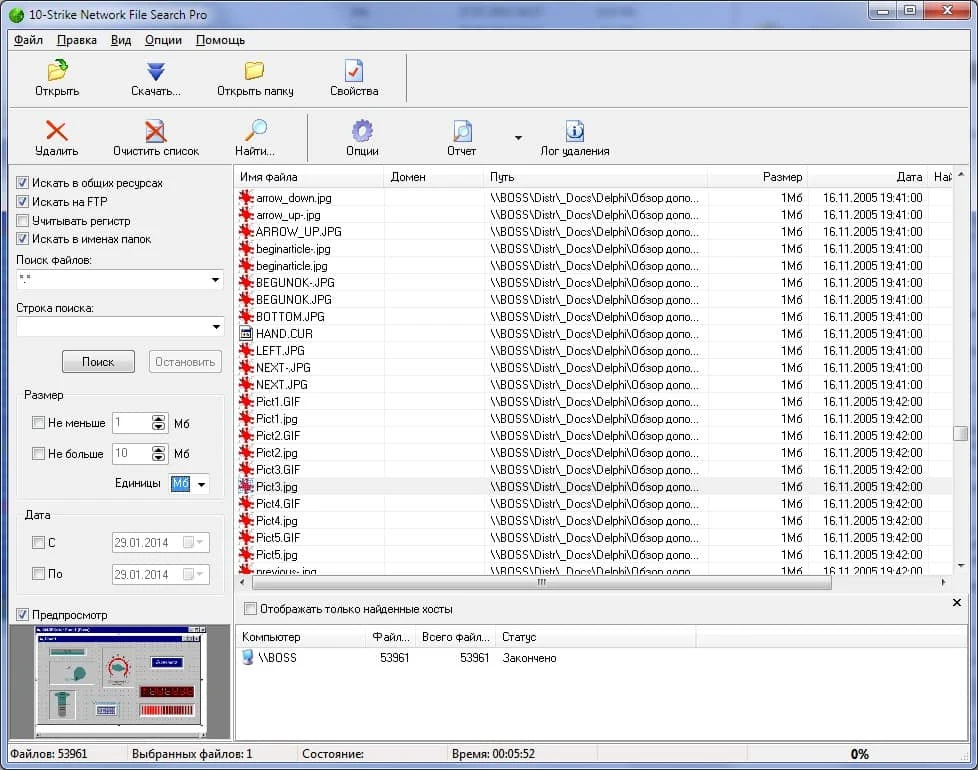Image resolution: width=978 pixels, height=770 pixels.
Task: Click the Открыть toolbar icon
Action: tap(57, 70)
